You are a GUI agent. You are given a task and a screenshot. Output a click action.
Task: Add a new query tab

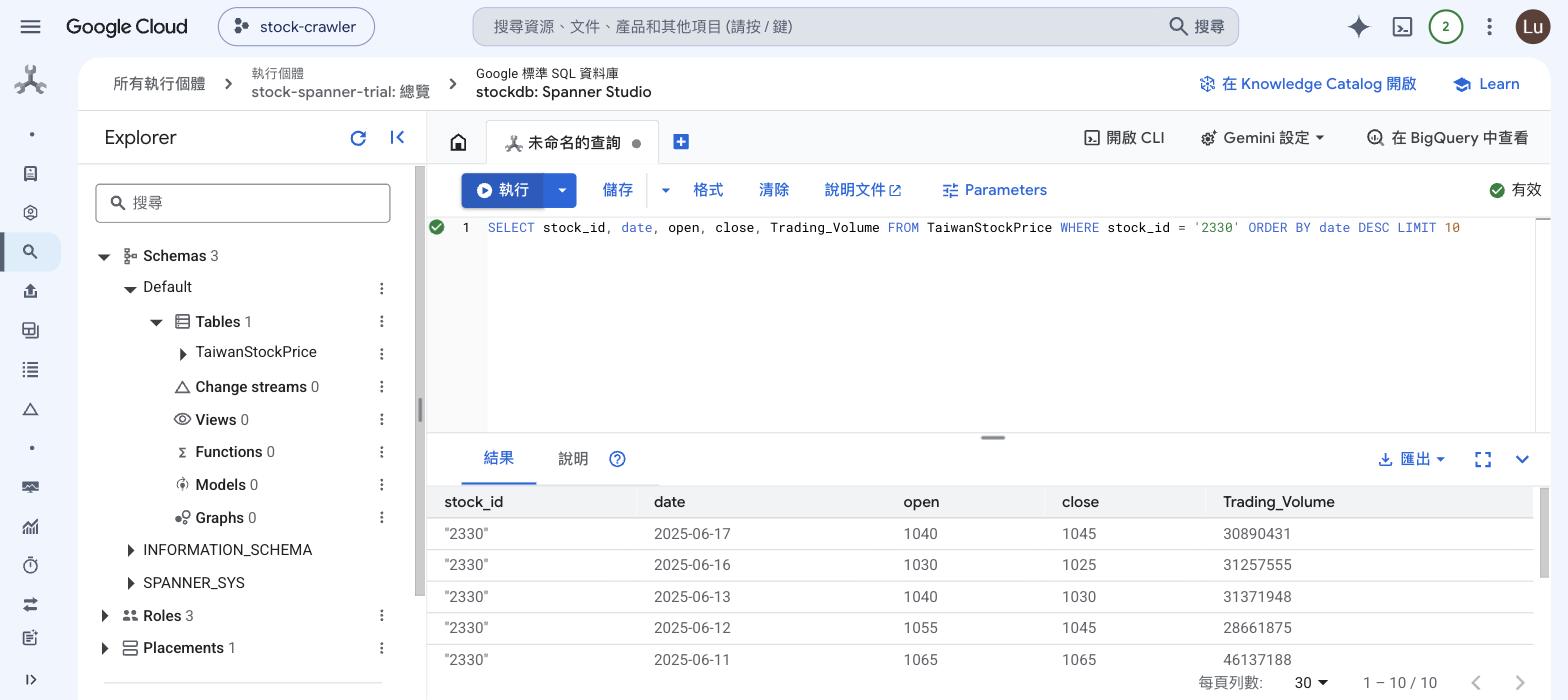point(681,142)
